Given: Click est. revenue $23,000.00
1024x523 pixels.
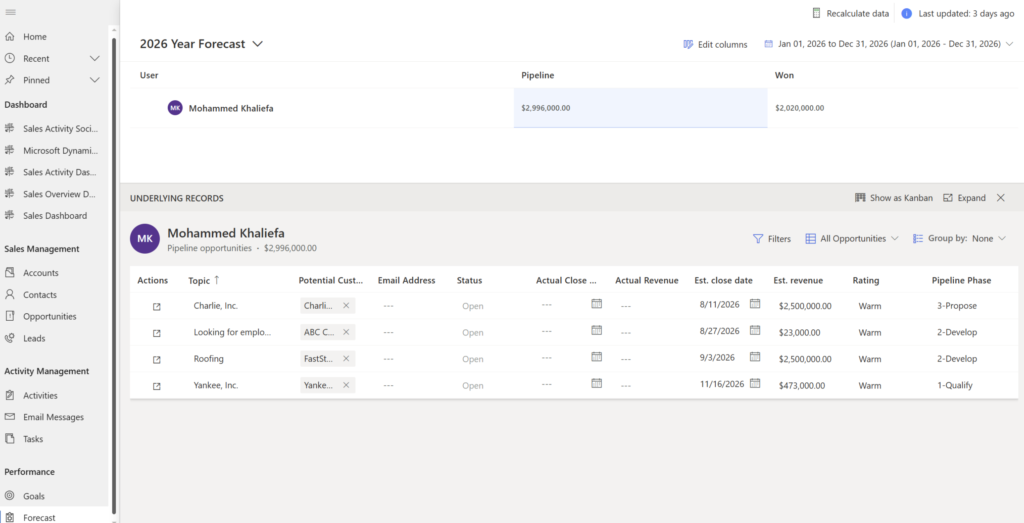Looking at the screenshot, I should (799, 332).
